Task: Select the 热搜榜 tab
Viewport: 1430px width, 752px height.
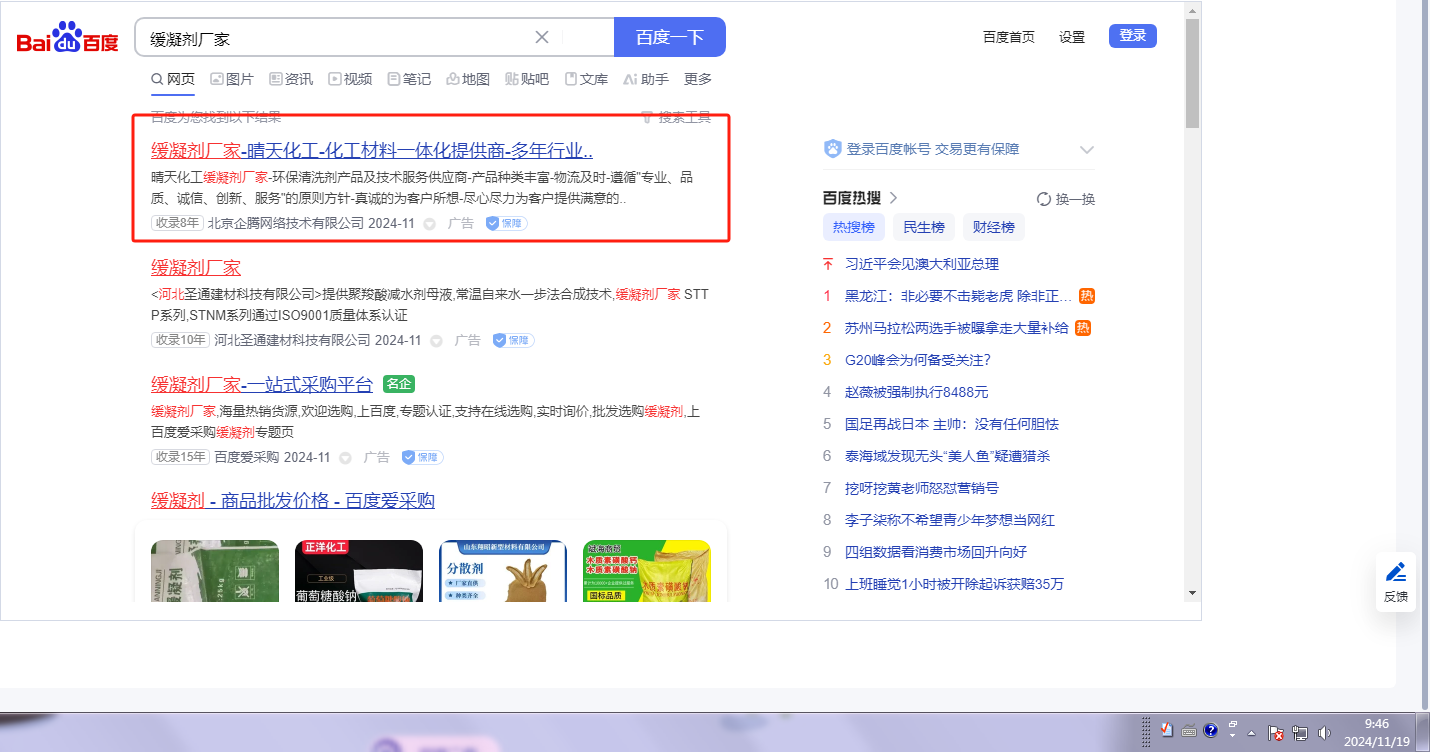Action: [x=854, y=227]
